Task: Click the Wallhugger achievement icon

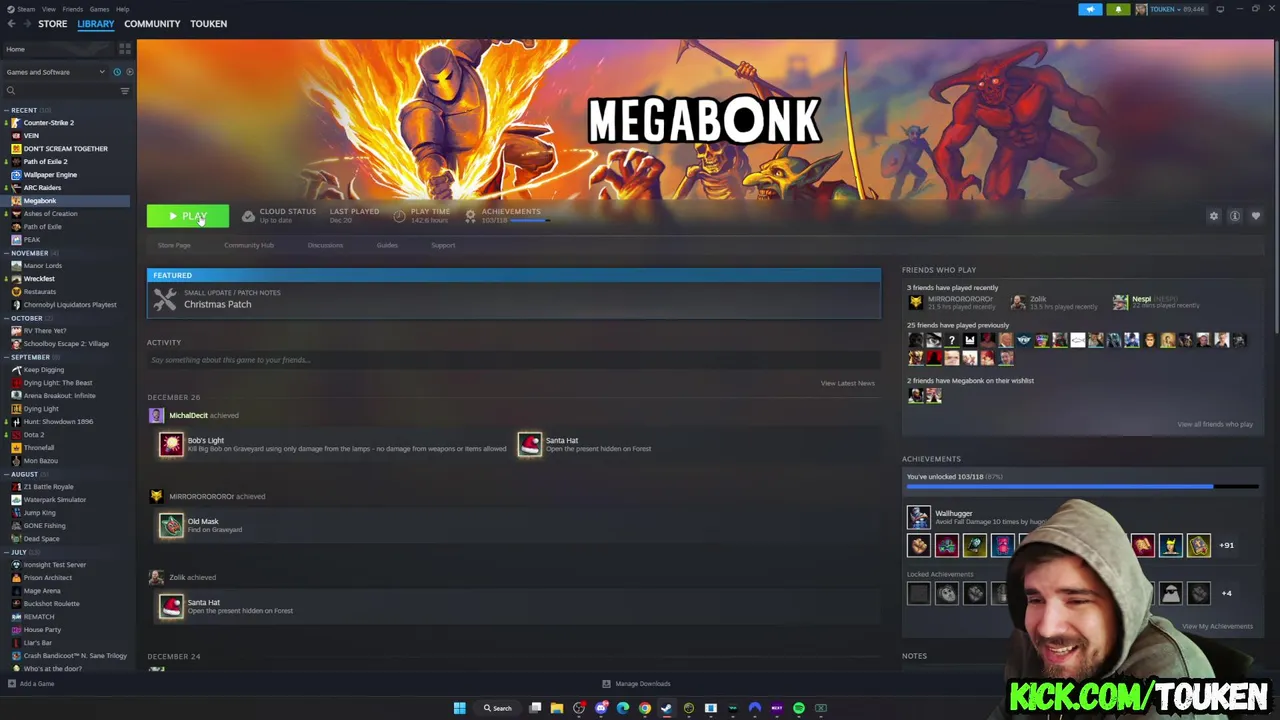Action: [918, 517]
